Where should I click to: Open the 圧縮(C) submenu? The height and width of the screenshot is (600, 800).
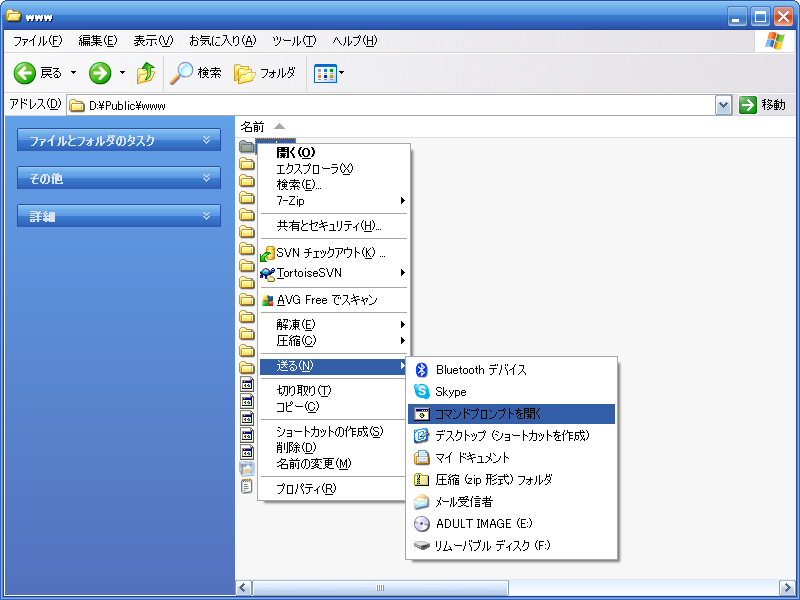click(x=334, y=341)
